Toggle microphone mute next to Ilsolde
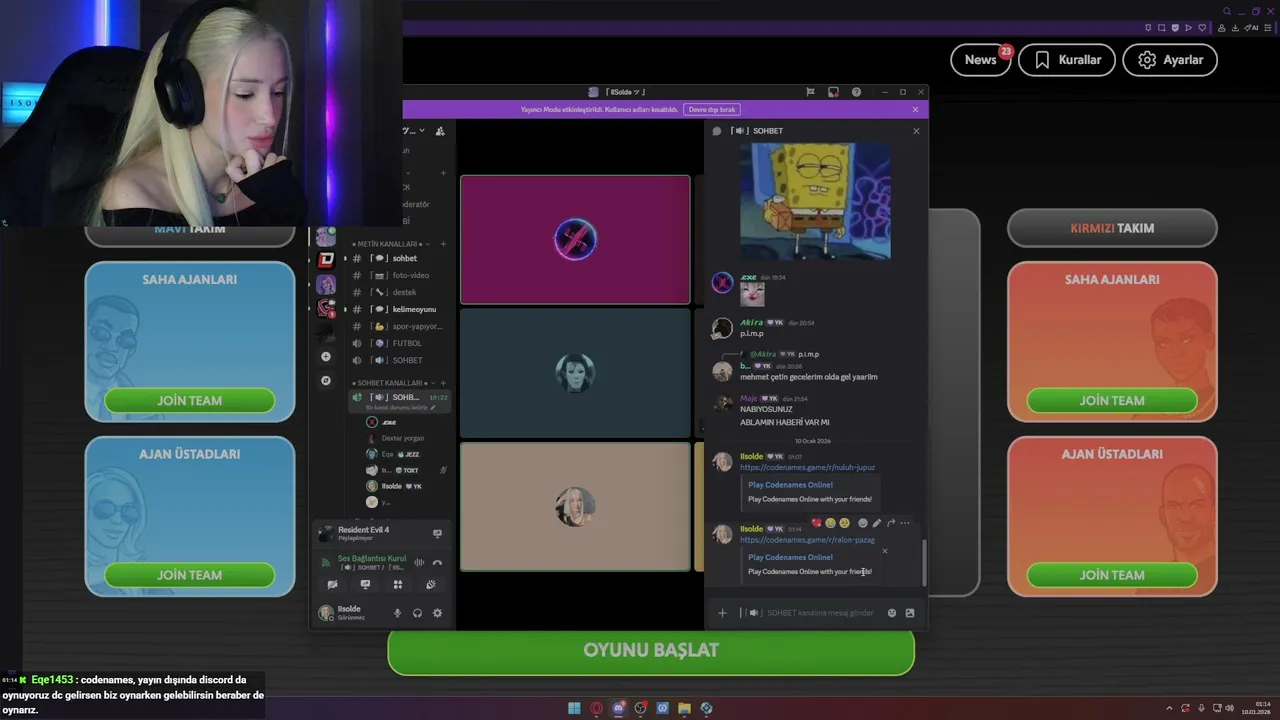 [397, 613]
